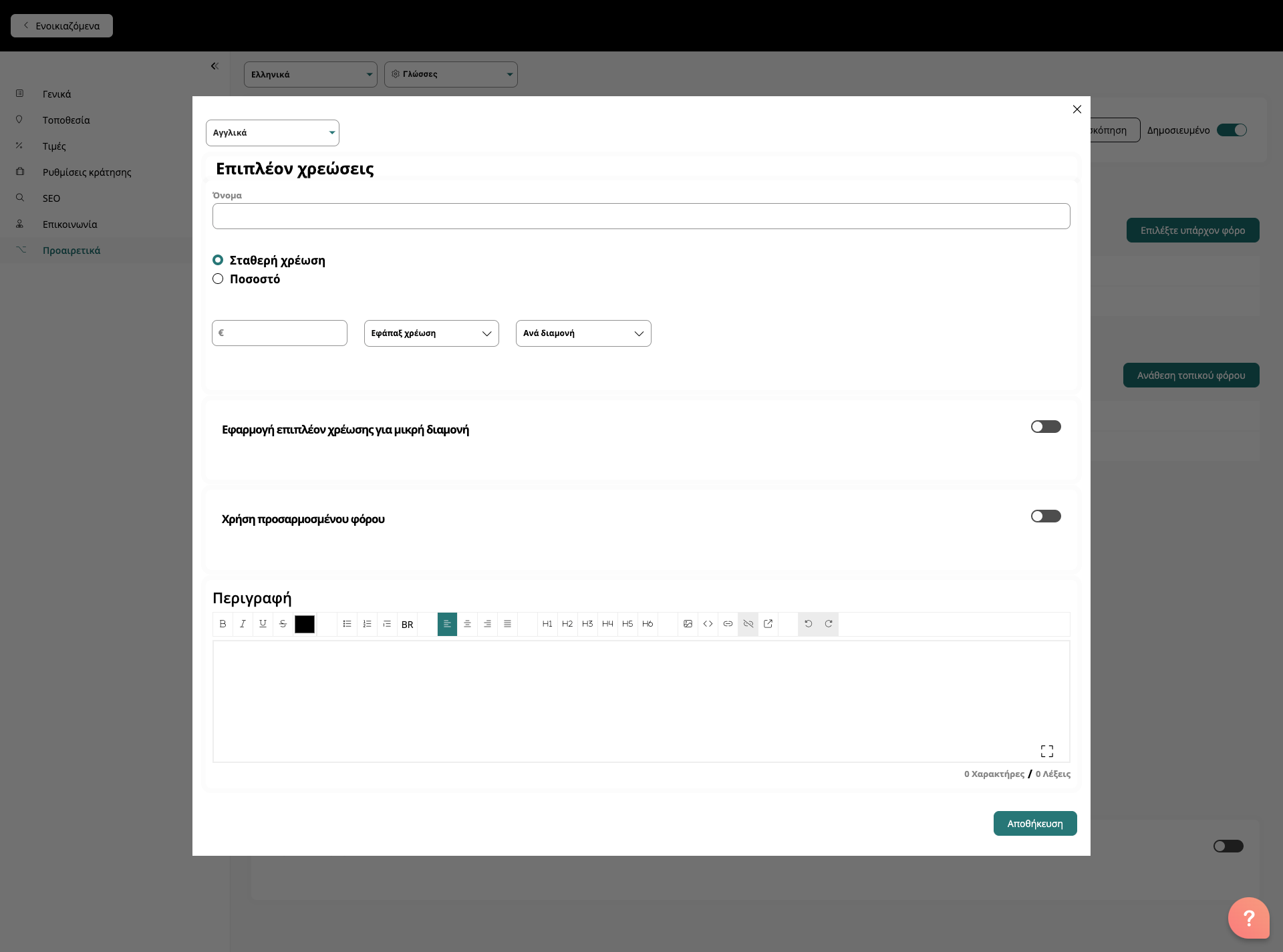Insert a bulleted list
This screenshot has height=952, width=1283.
[347, 624]
